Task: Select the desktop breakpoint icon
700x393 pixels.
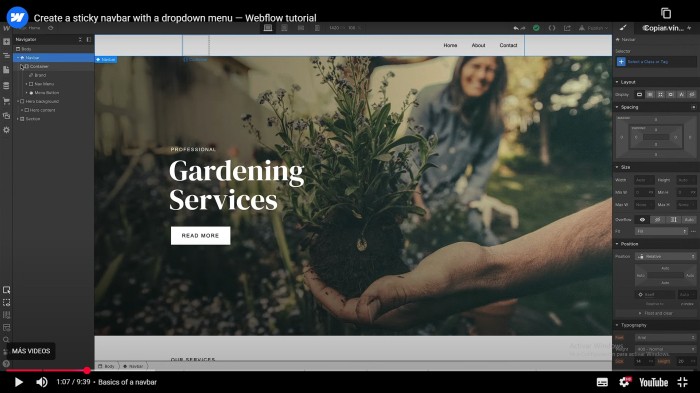Action: [268, 28]
